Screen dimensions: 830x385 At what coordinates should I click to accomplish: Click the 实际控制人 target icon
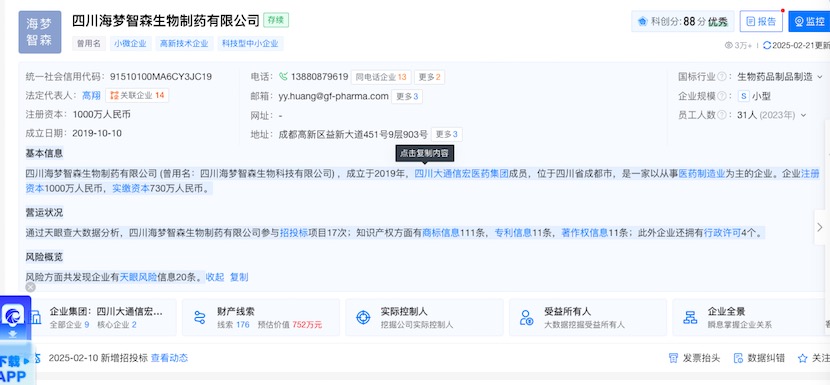(363, 317)
